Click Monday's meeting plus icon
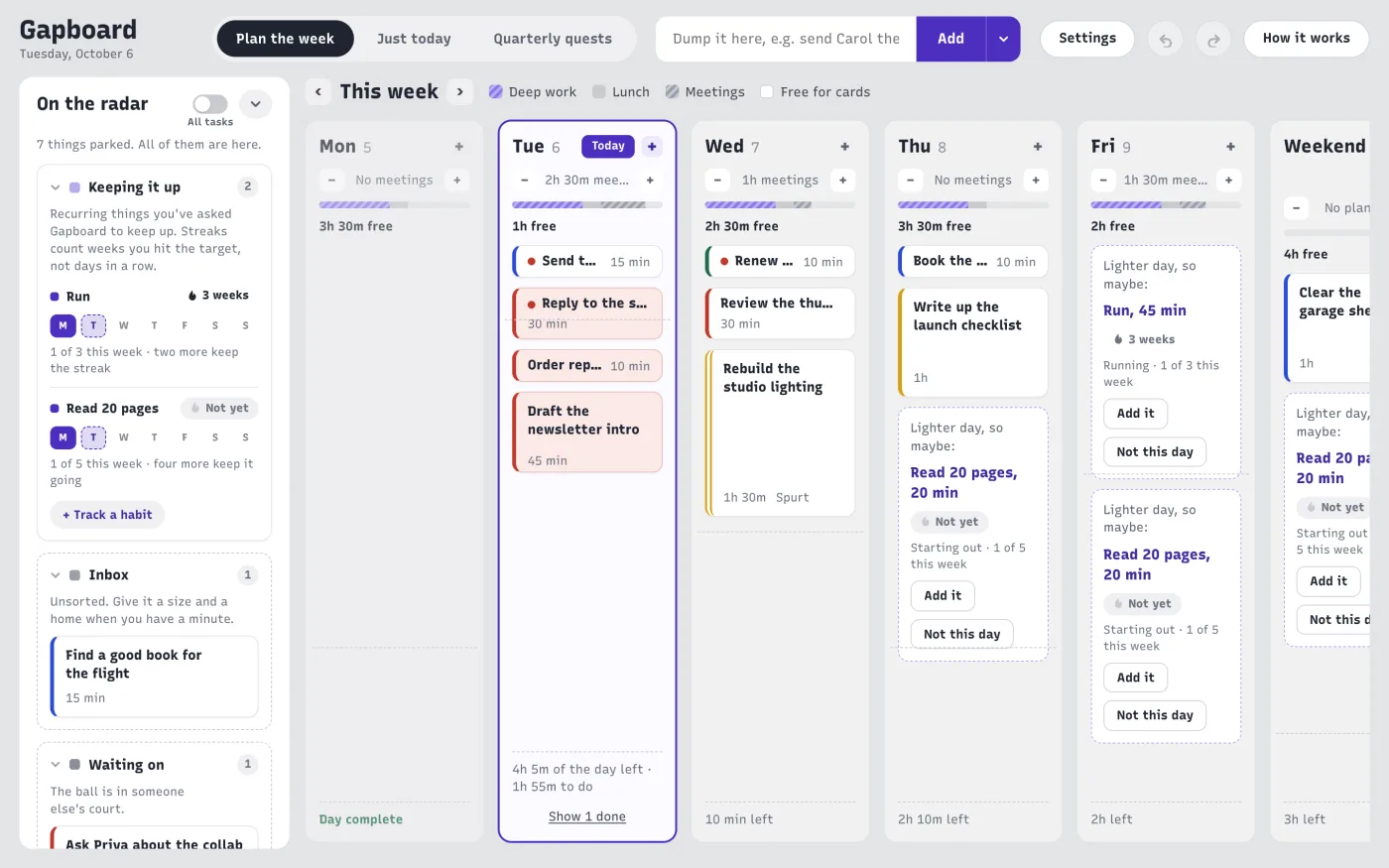 click(457, 181)
